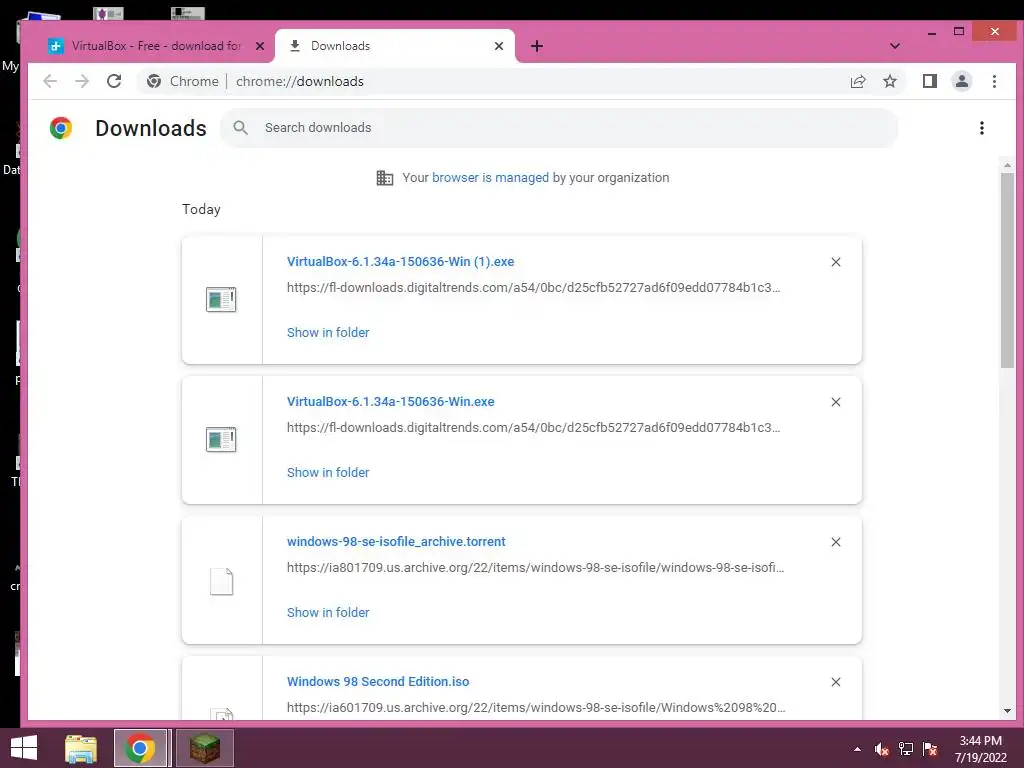The height and width of the screenshot is (768, 1024).
Task: Select the Downloads tab
Action: [x=395, y=46]
